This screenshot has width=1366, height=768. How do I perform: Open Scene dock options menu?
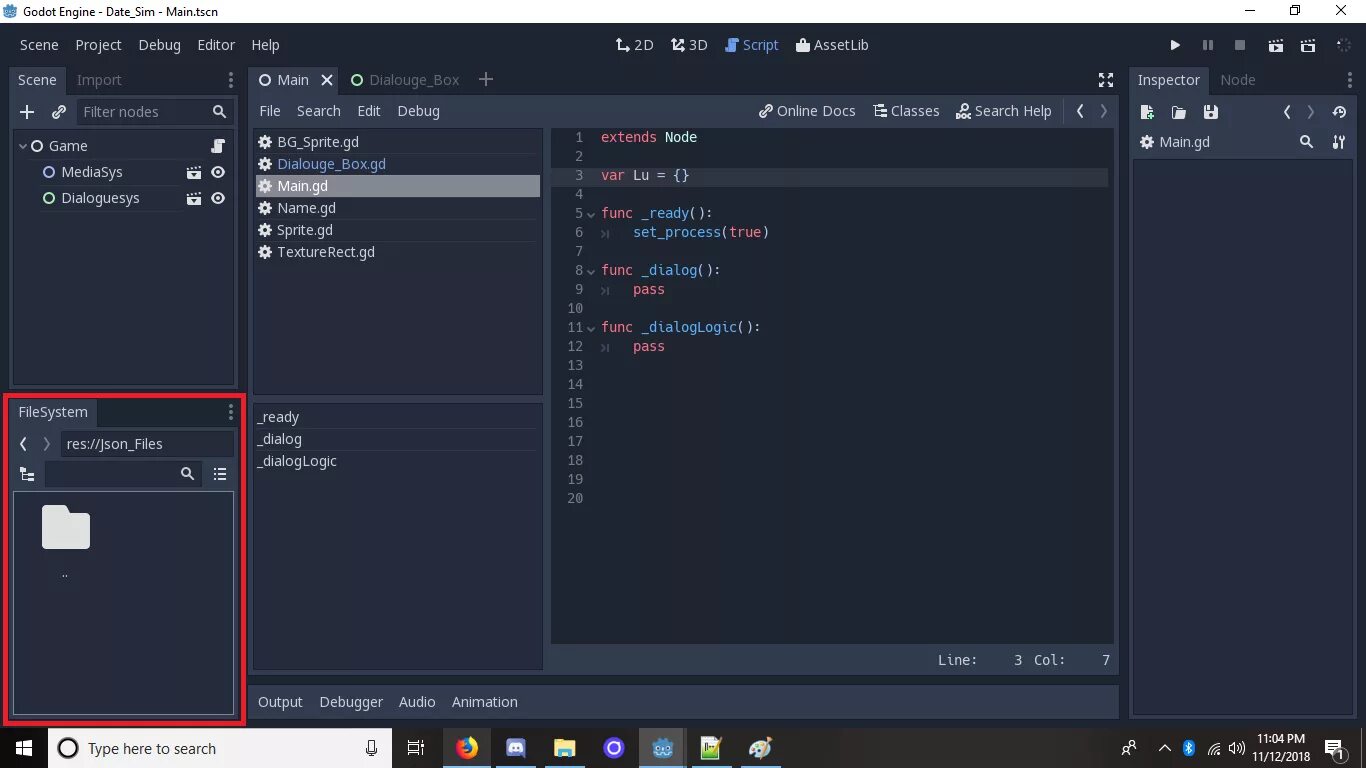point(231,80)
